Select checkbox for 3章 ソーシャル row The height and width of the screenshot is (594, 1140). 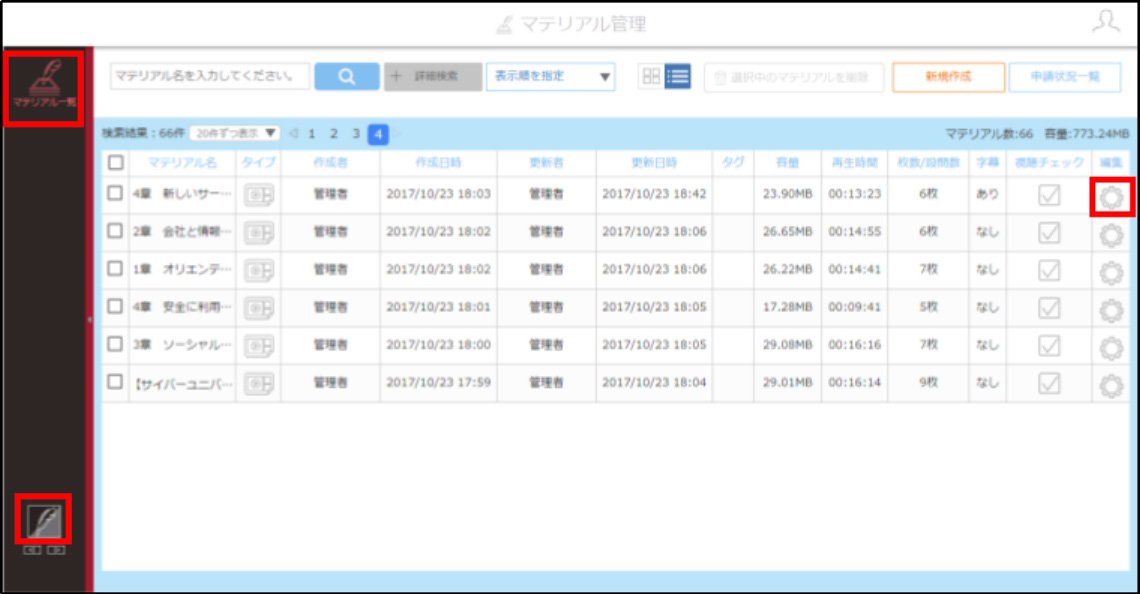point(115,344)
